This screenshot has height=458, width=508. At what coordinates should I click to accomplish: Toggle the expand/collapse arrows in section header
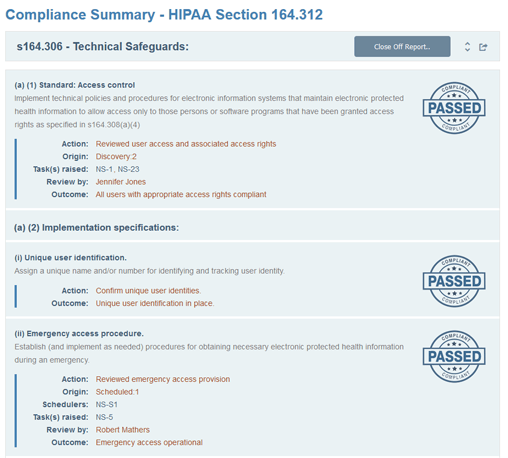(467, 47)
